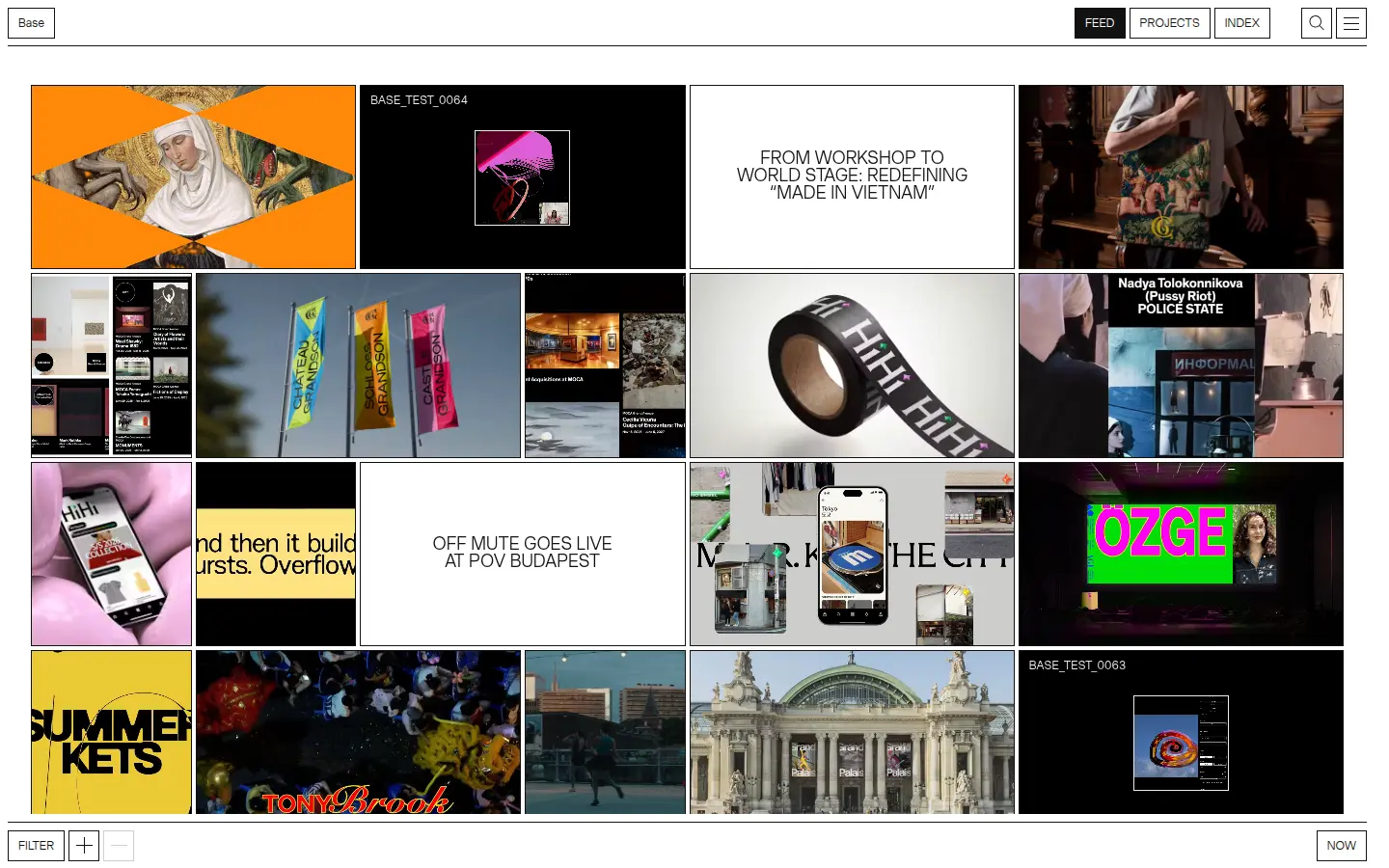Open the MOCA acquisitions screens tile
Viewport: 1389px width, 868px height.
coord(605,366)
